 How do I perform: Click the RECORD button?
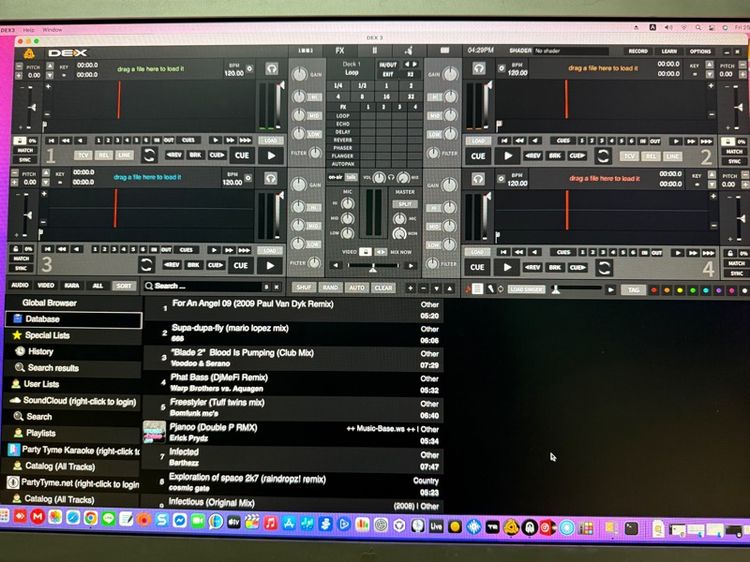[638, 51]
